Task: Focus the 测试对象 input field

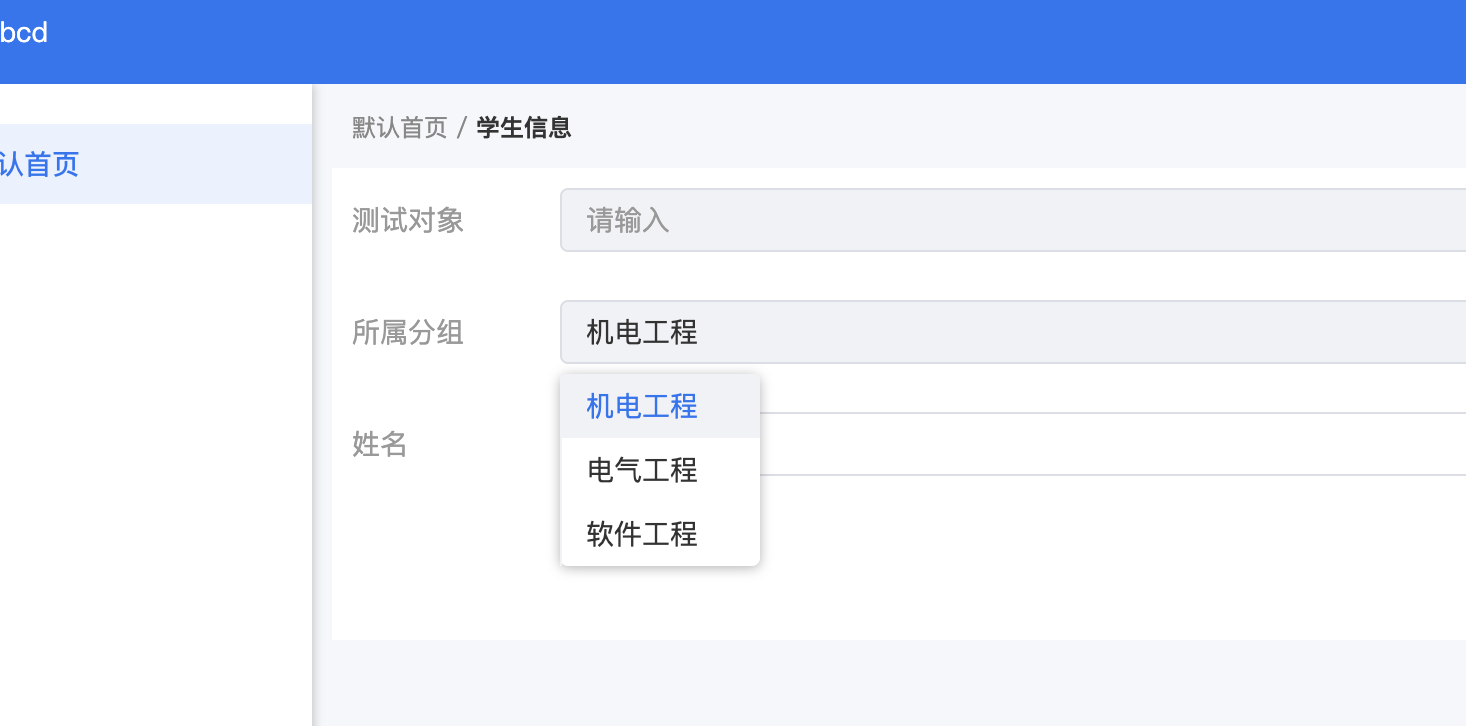Action: (1013, 220)
